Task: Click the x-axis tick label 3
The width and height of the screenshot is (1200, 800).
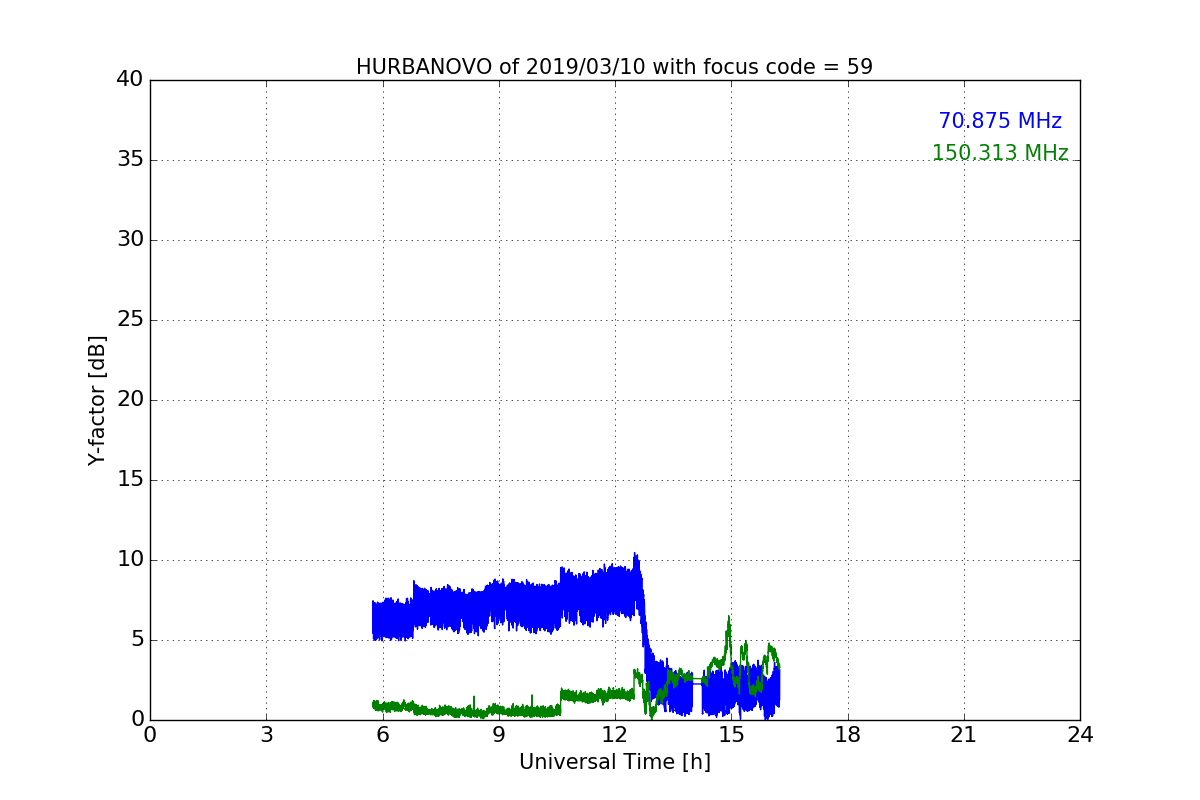Action: (266, 735)
